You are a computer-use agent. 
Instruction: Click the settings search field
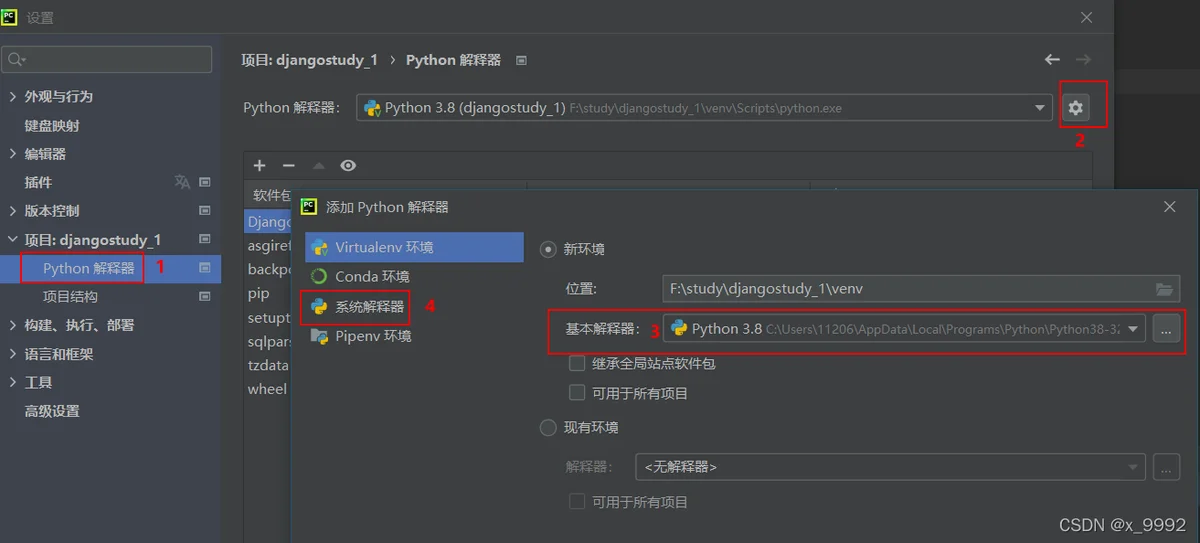tap(108, 60)
